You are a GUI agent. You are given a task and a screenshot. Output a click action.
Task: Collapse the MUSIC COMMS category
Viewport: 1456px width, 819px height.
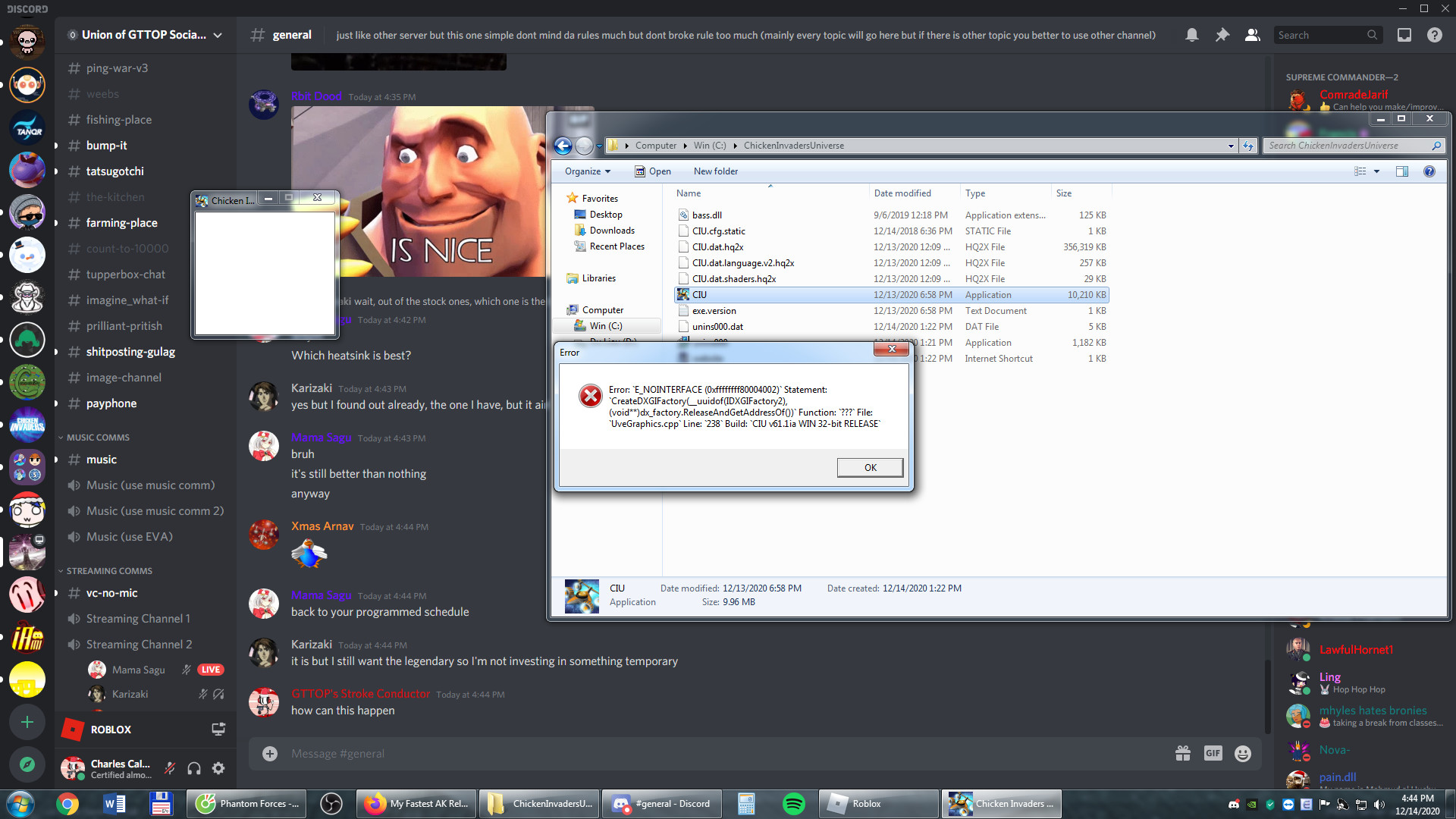tap(97, 438)
